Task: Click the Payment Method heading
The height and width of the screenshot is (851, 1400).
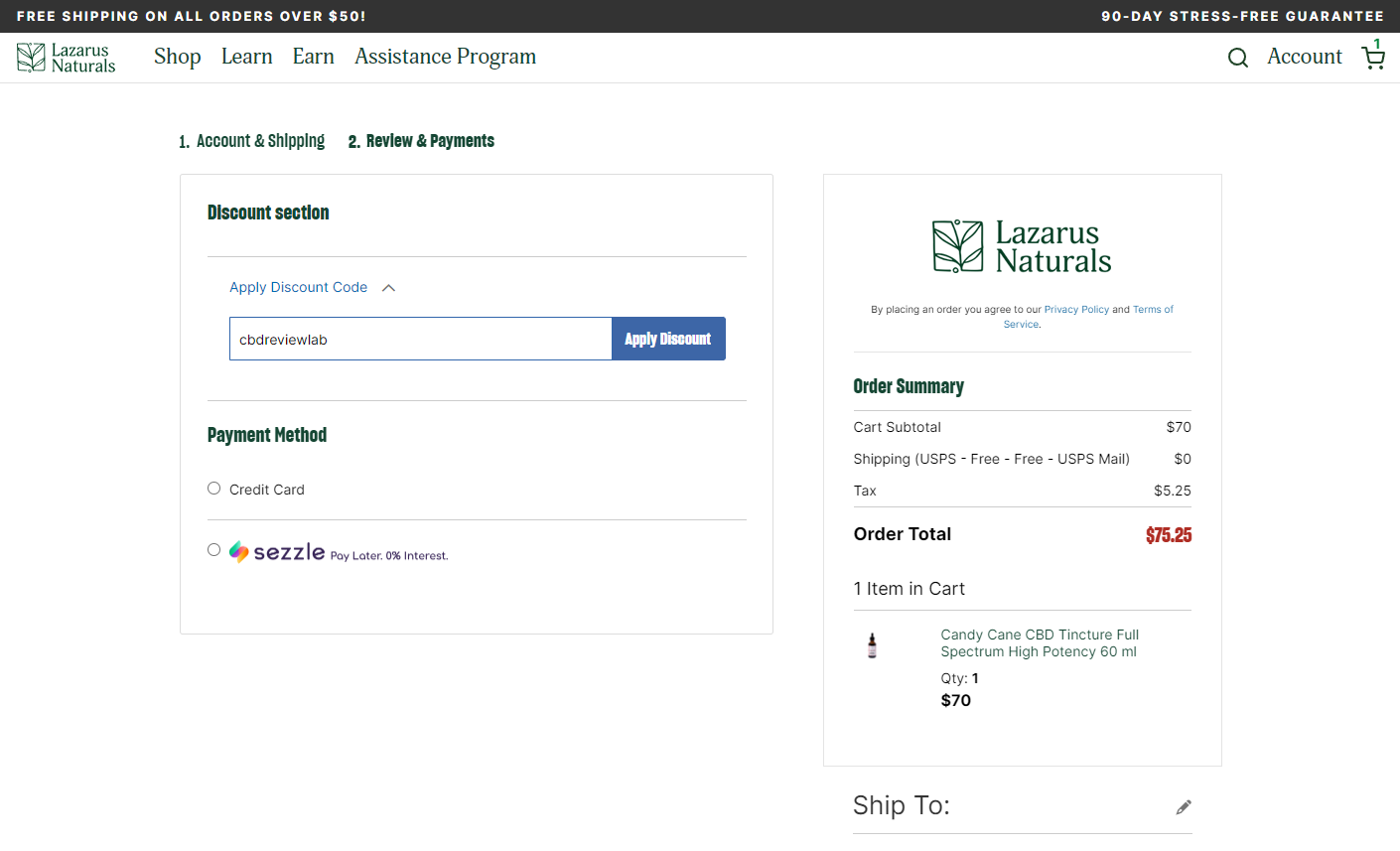Action: 267,435
